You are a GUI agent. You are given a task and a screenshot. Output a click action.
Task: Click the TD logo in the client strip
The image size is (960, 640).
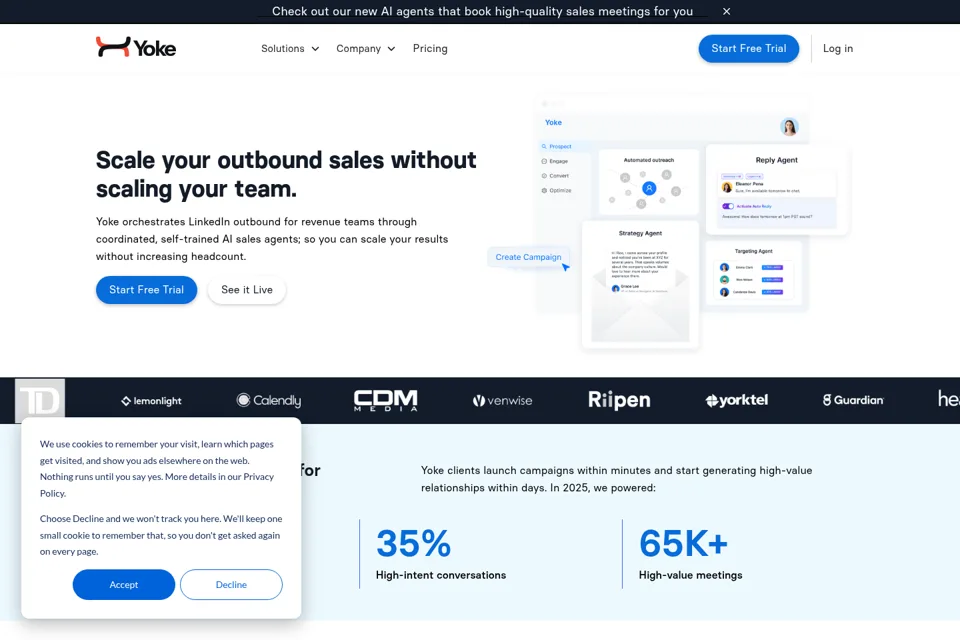(x=40, y=401)
